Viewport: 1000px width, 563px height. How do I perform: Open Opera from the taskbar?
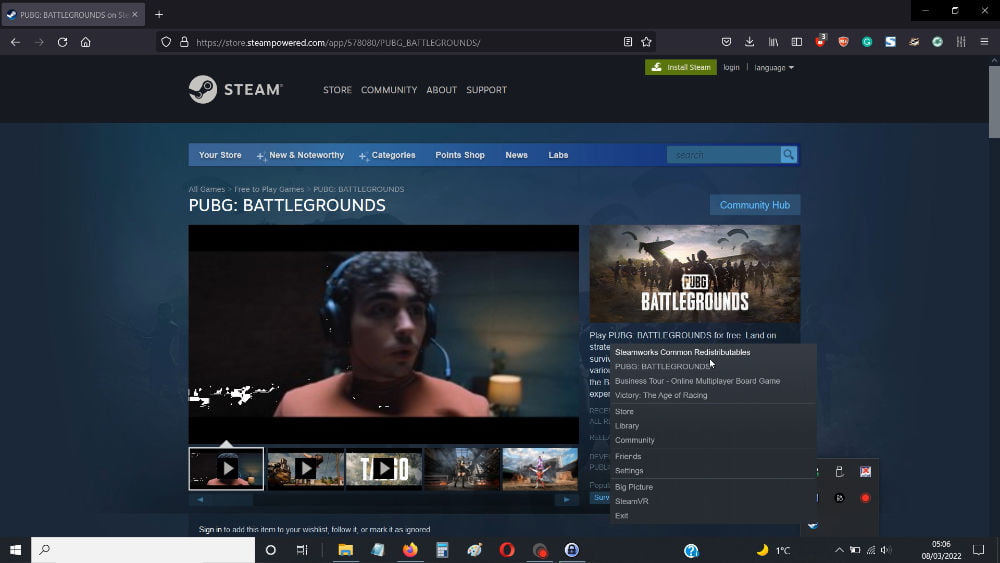point(507,550)
